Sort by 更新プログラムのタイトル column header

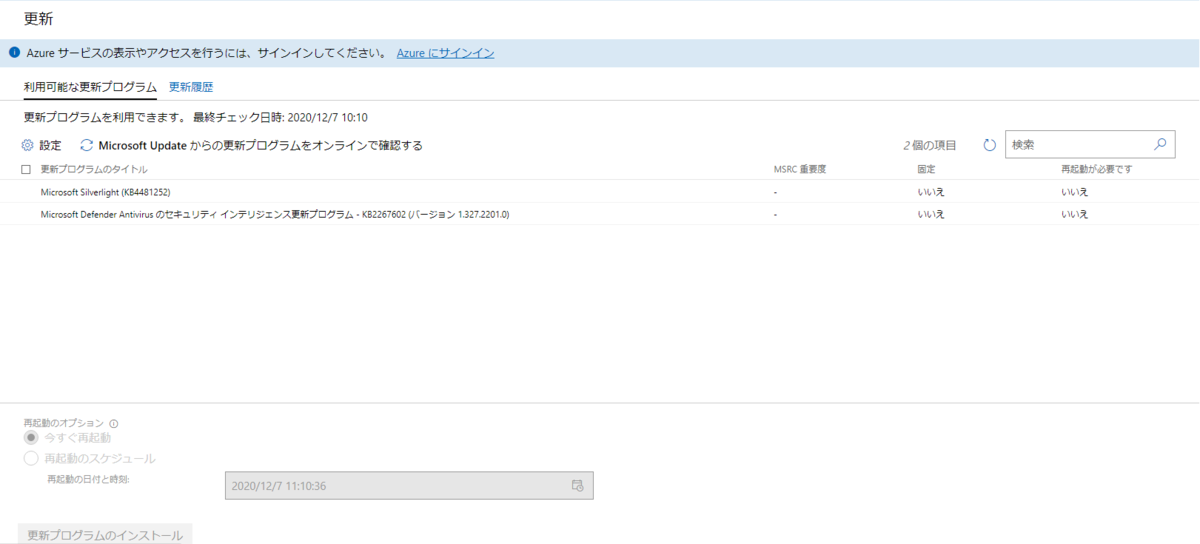(x=94, y=169)
